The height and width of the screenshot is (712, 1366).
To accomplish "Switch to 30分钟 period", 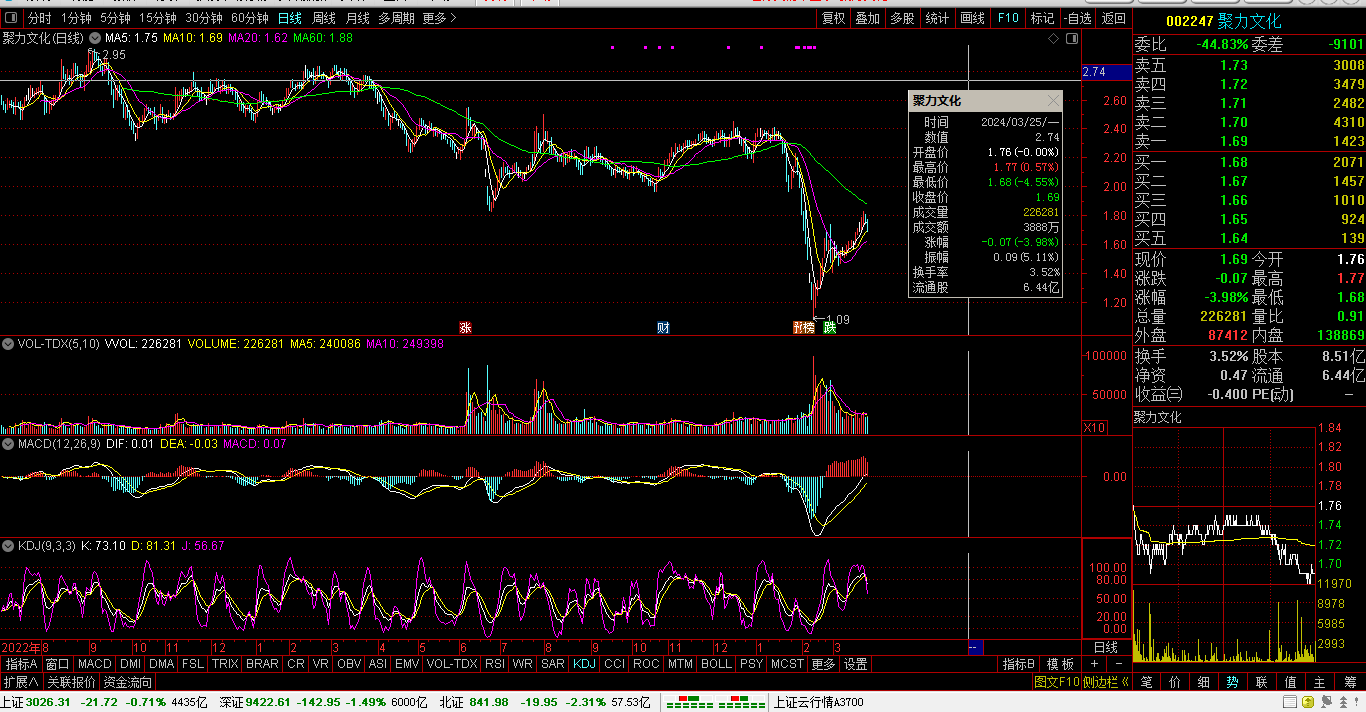I will 204,18.
